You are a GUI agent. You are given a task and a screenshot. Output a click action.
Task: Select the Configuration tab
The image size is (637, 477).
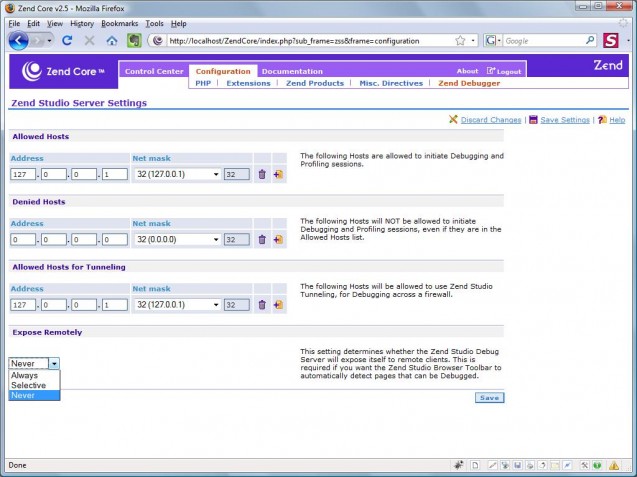point(223,71)
